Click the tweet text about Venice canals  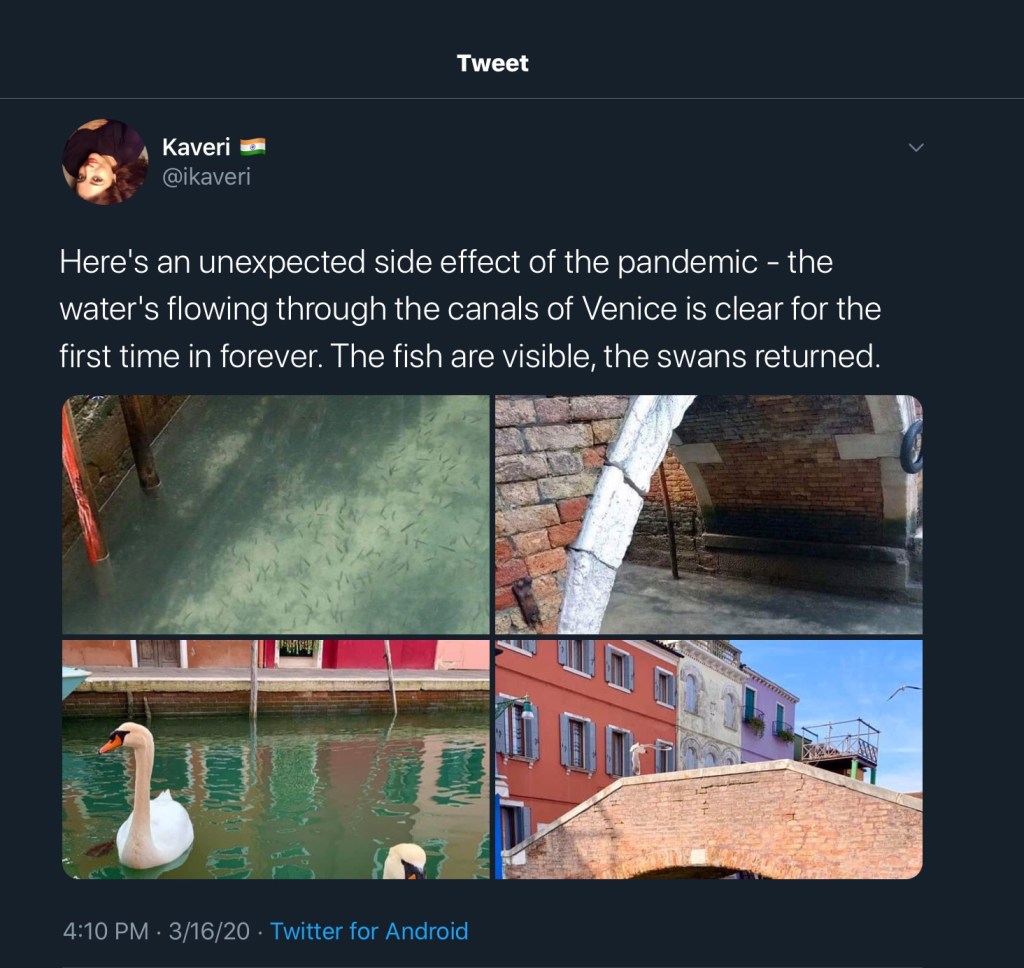point(470,310)
